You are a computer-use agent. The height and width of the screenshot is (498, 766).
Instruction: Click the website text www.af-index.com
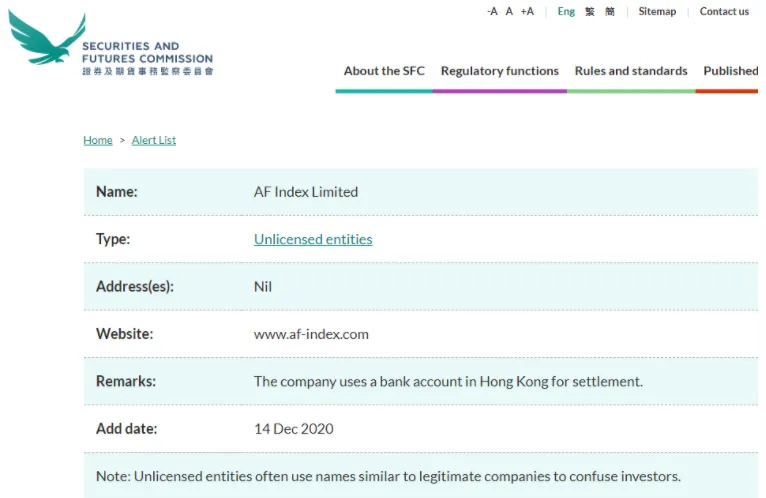pos(311,334)
